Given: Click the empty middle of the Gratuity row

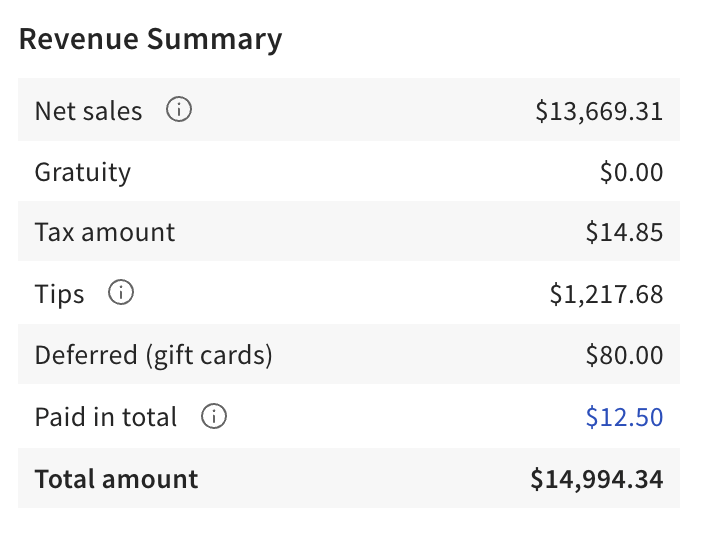Looking at the screenshot, I should pyautogui.click(x=360, y=172).
